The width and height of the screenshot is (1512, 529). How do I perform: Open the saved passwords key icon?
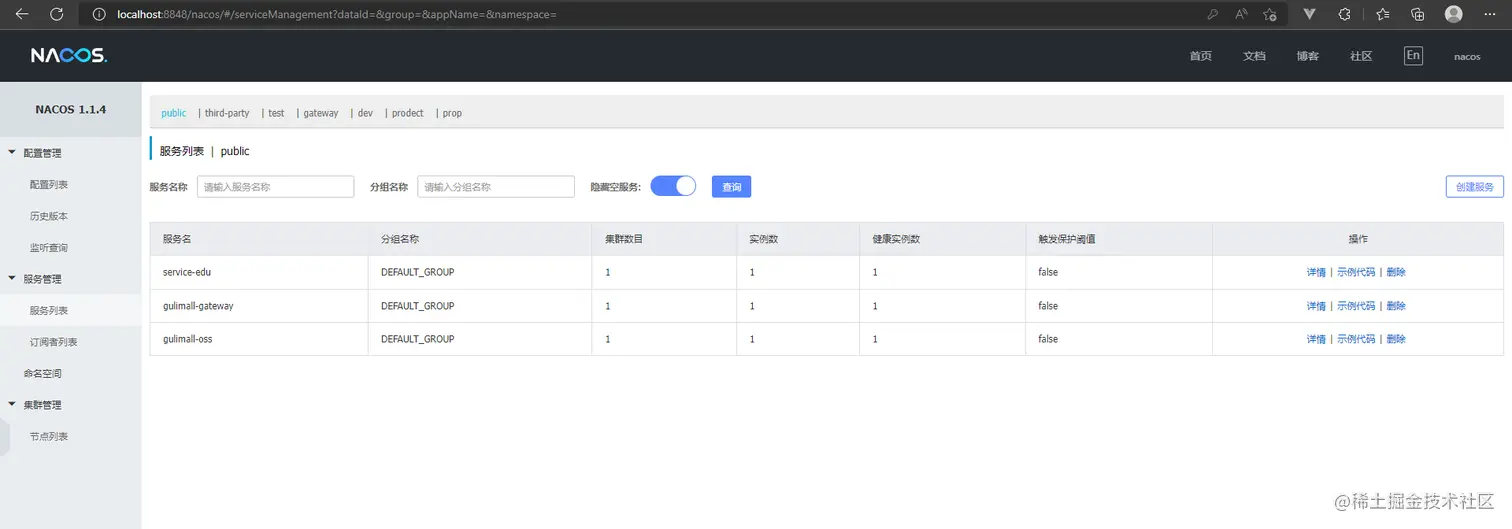[x=1212, y=14]
